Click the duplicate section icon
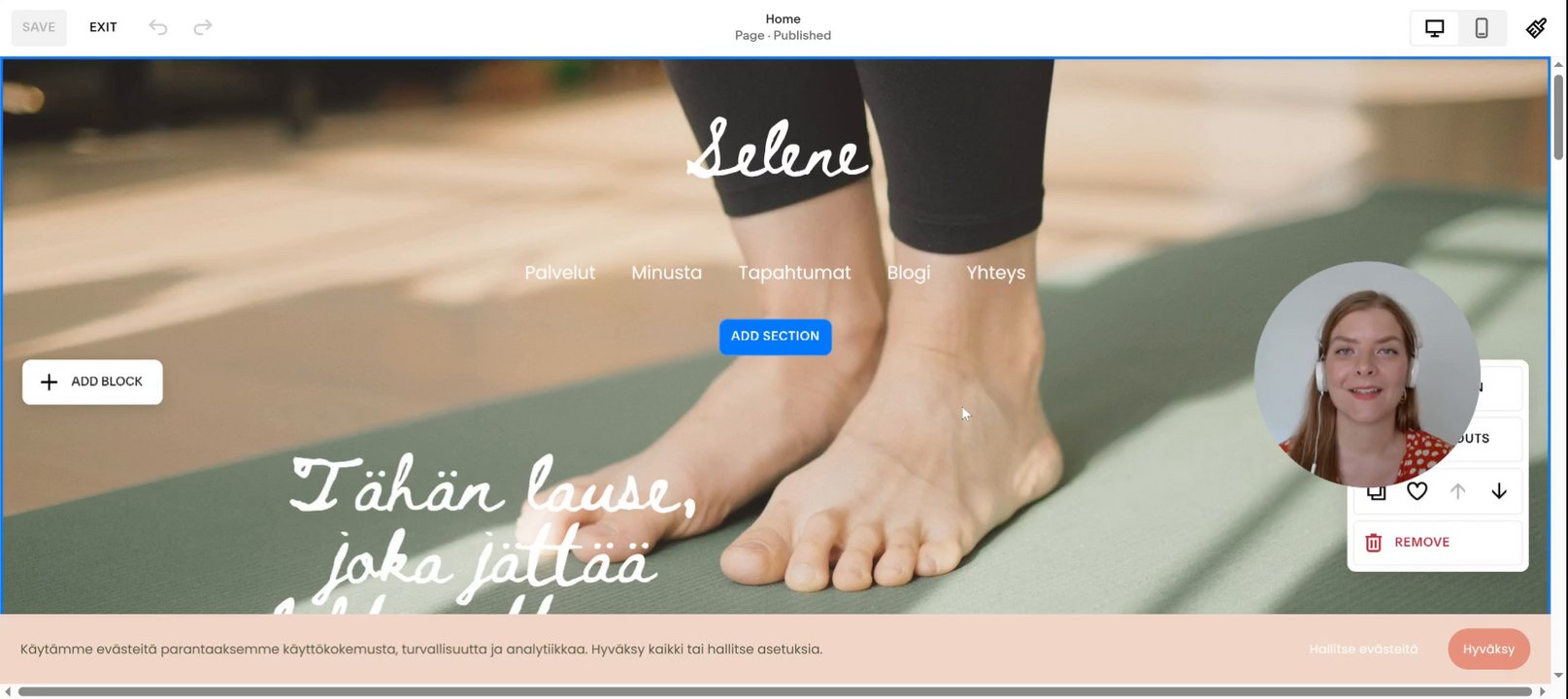Viewport: 1568px width, 699px height. point(1376,492)
